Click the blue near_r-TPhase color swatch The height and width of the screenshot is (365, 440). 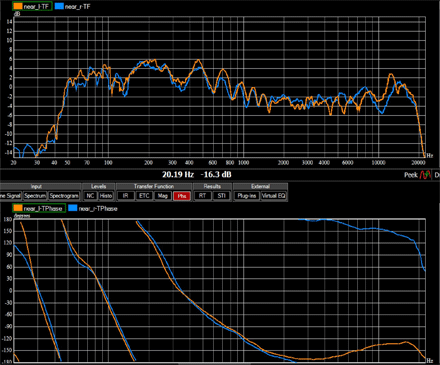pos(73,208)
